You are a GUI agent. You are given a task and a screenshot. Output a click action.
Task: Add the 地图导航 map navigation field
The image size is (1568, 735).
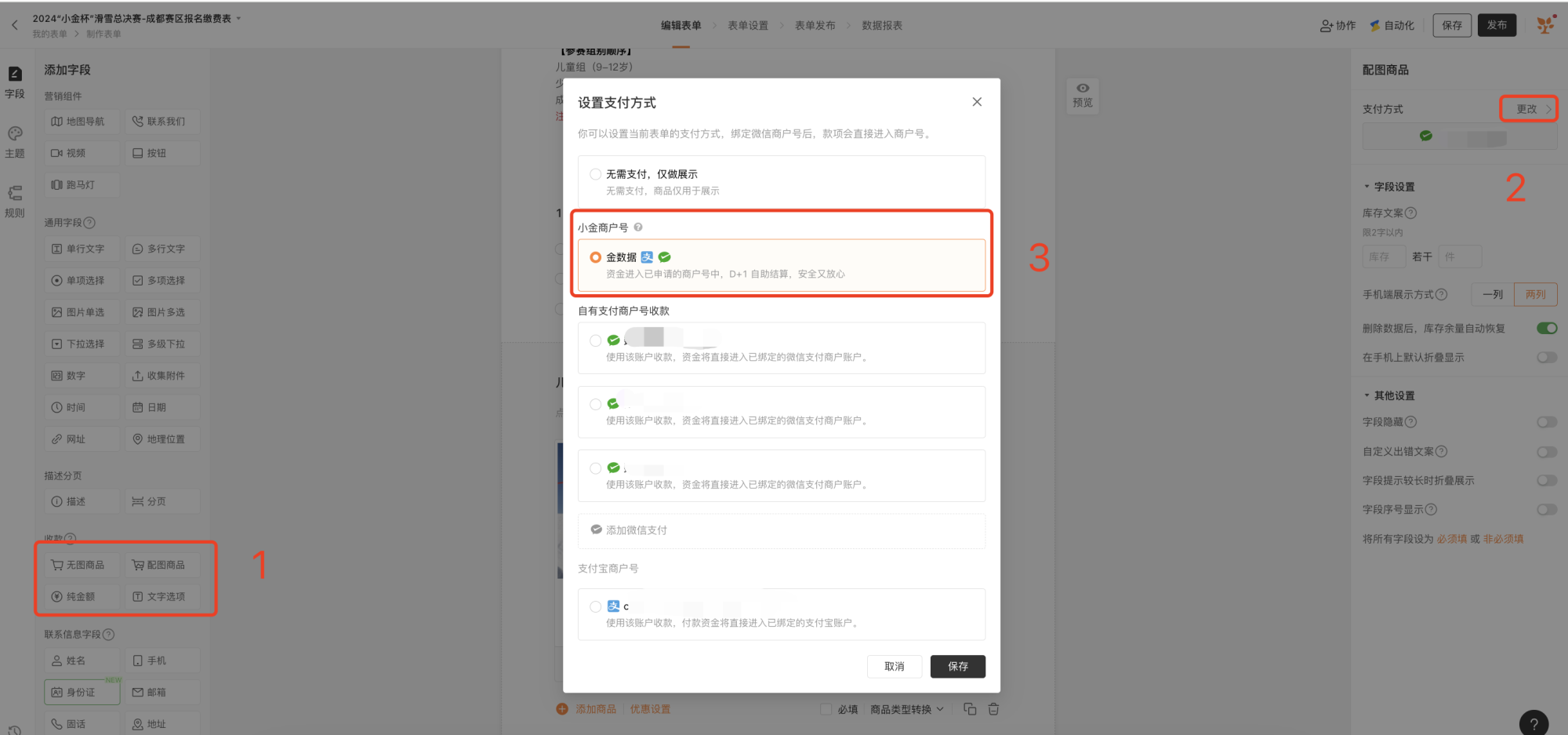click(x=82, y=122)
